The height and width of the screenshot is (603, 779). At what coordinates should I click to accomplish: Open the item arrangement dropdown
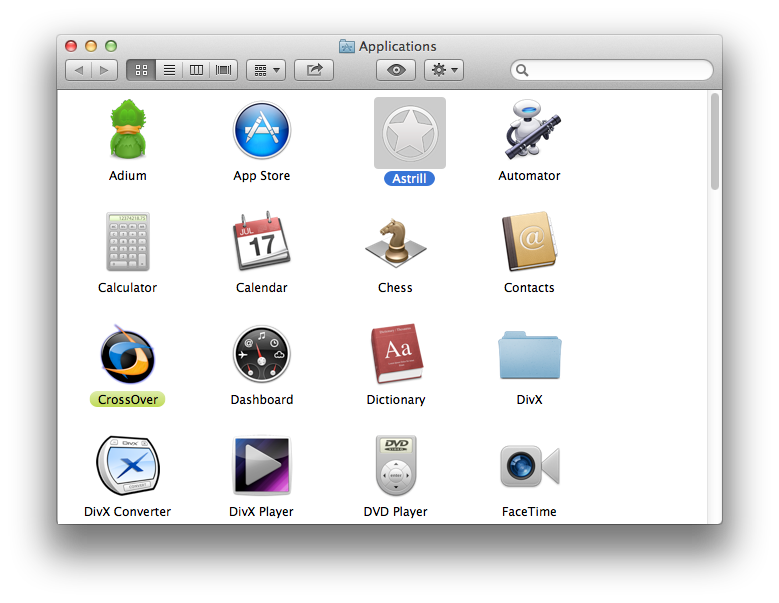pyautogui.click(x=265, y=70)
